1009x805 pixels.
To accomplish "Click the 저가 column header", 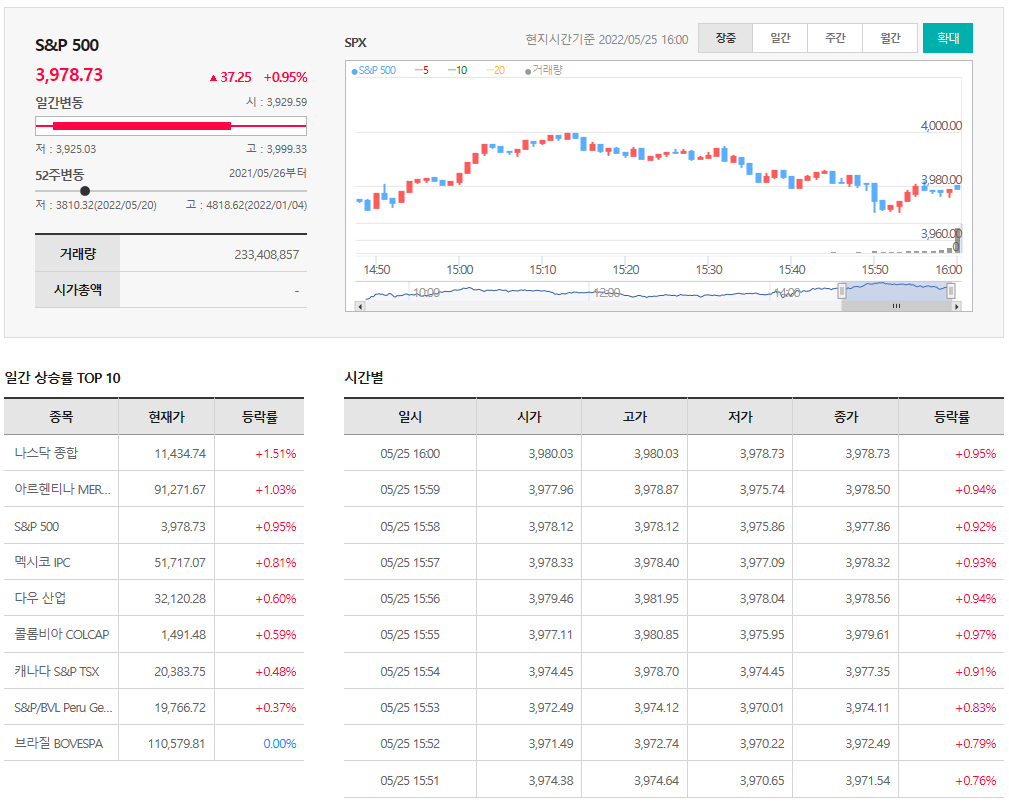I will (x=740, y=417).
